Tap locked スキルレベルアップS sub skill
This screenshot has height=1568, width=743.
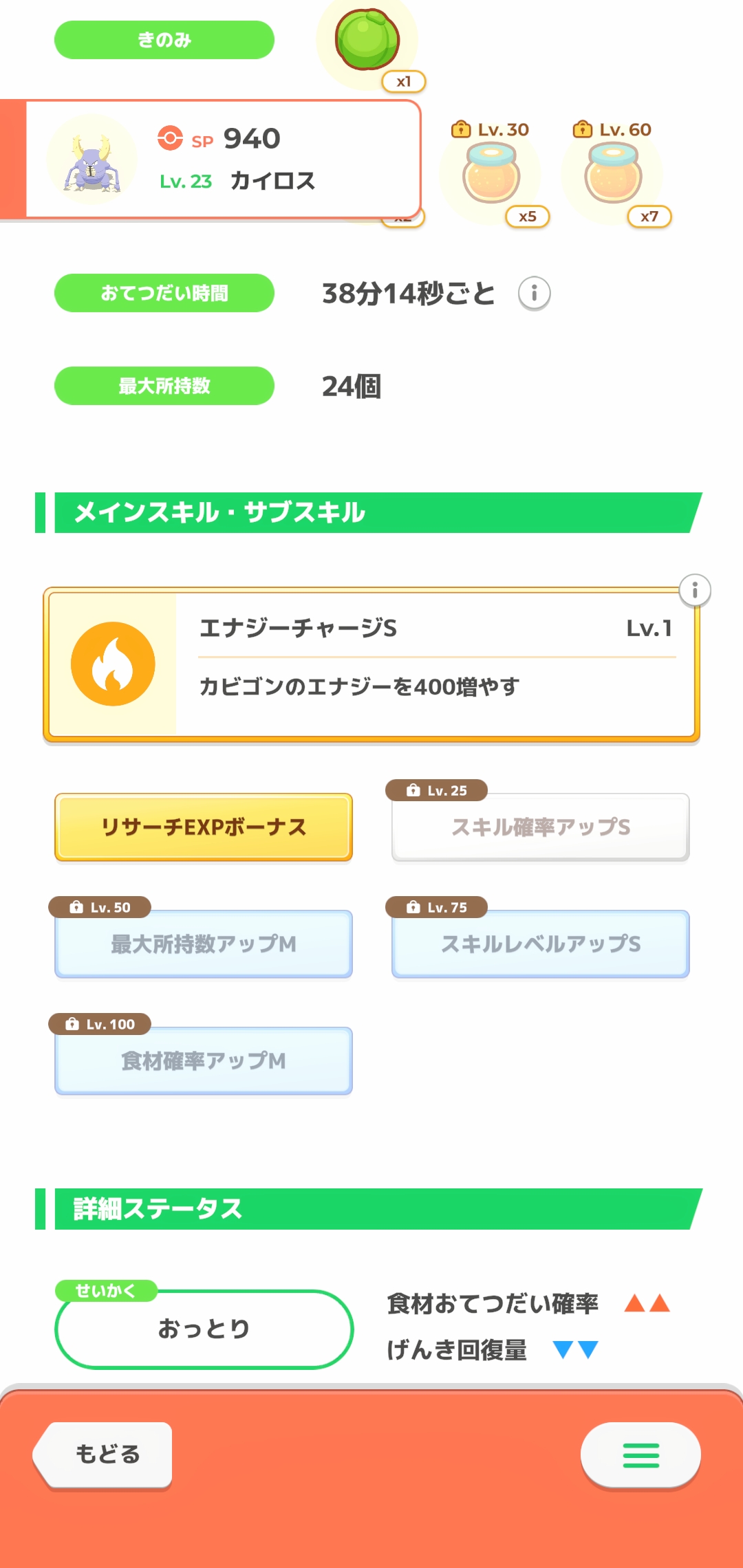tap(541, 944)
